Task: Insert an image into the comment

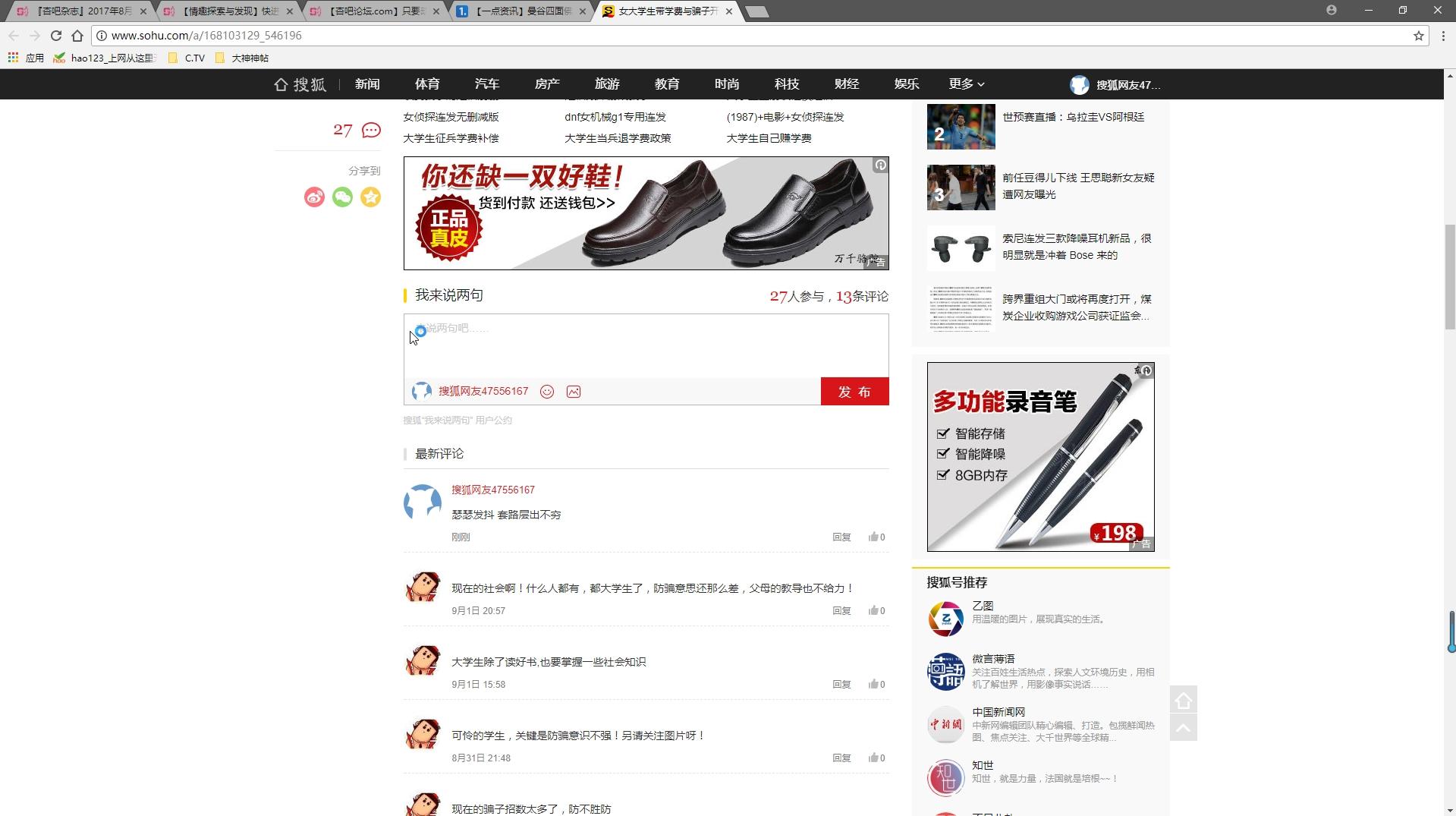Action: point(574,392)
